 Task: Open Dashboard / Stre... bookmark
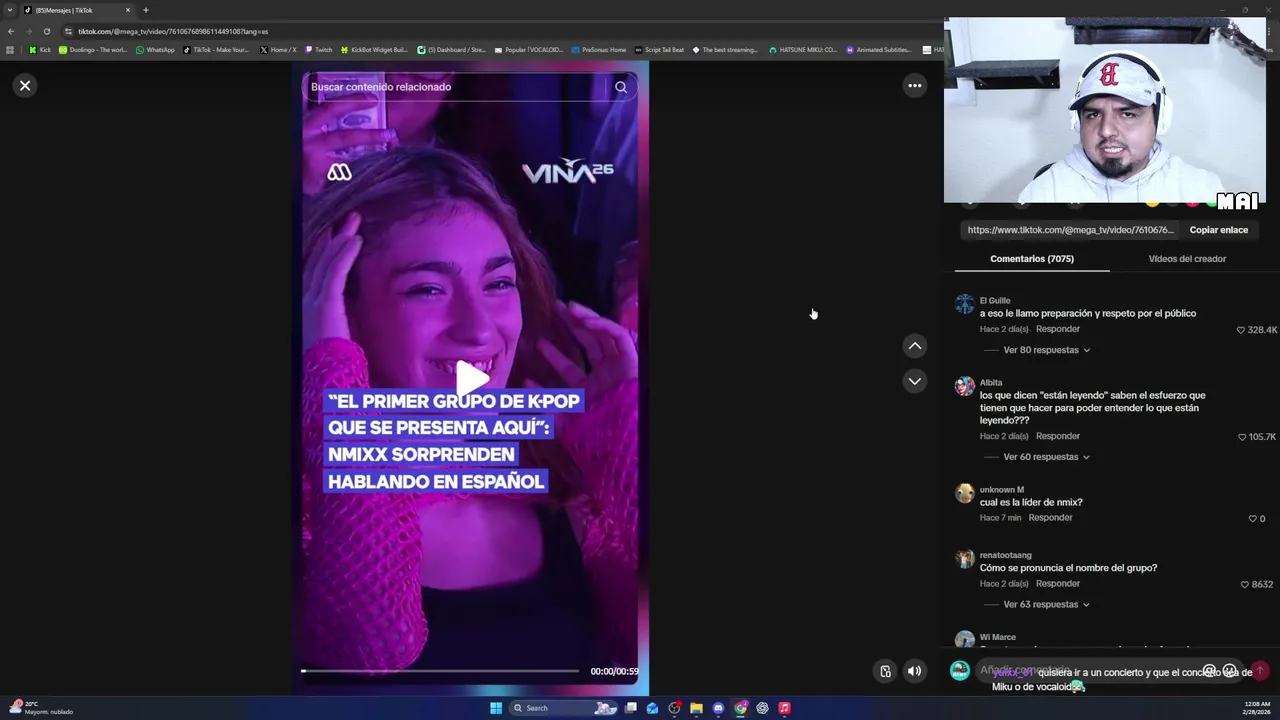(452, 50)
